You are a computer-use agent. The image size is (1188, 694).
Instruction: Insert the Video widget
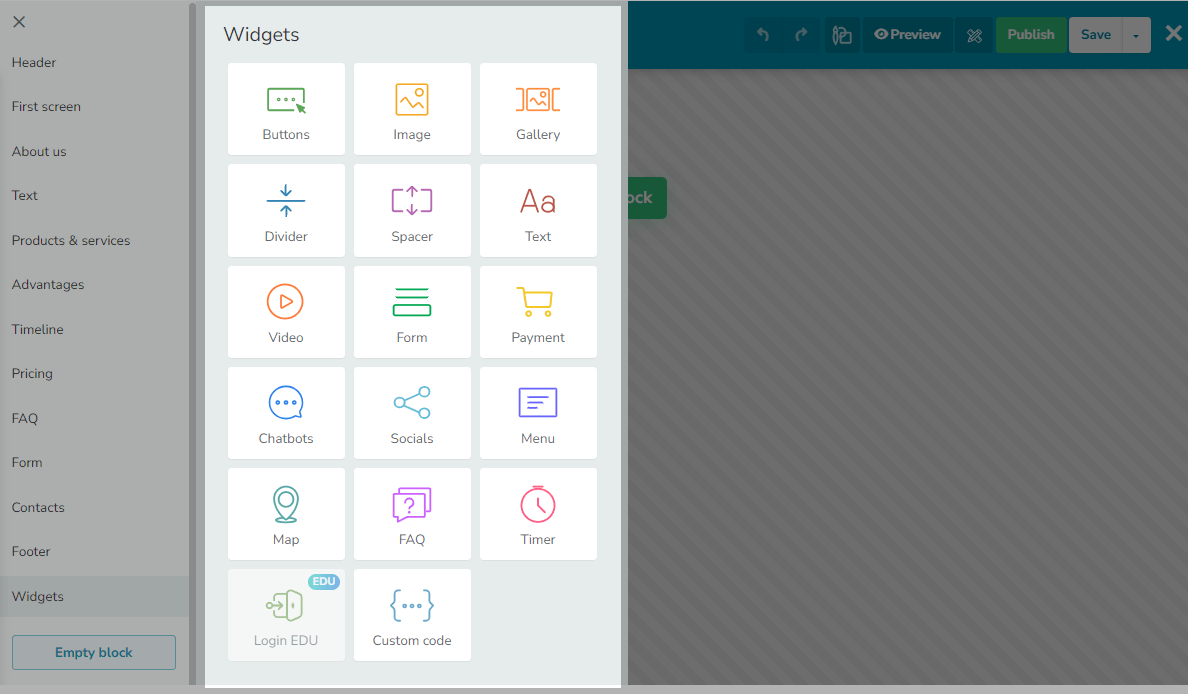(x=286, y=312)
